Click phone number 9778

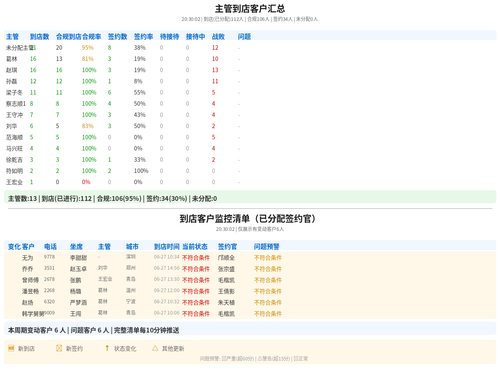point(49,257)
